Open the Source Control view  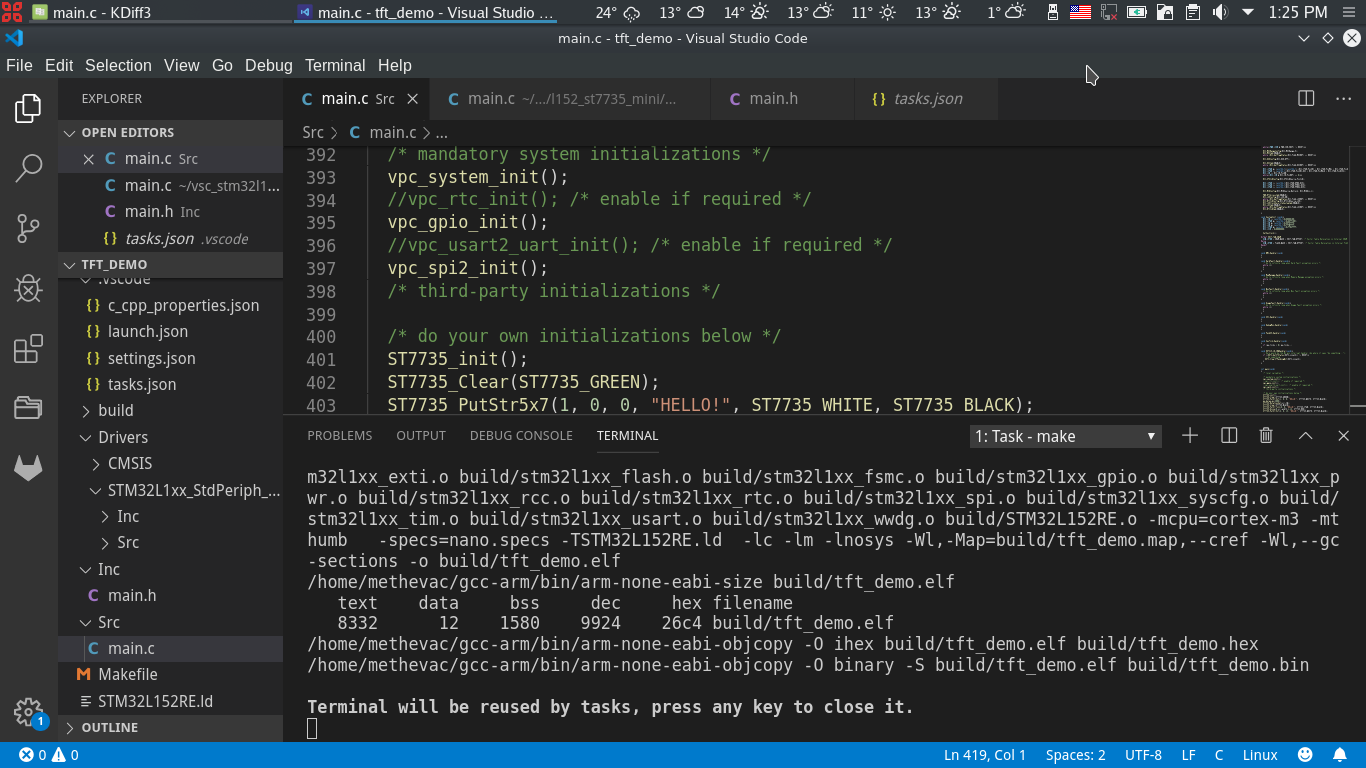[28, 228]
